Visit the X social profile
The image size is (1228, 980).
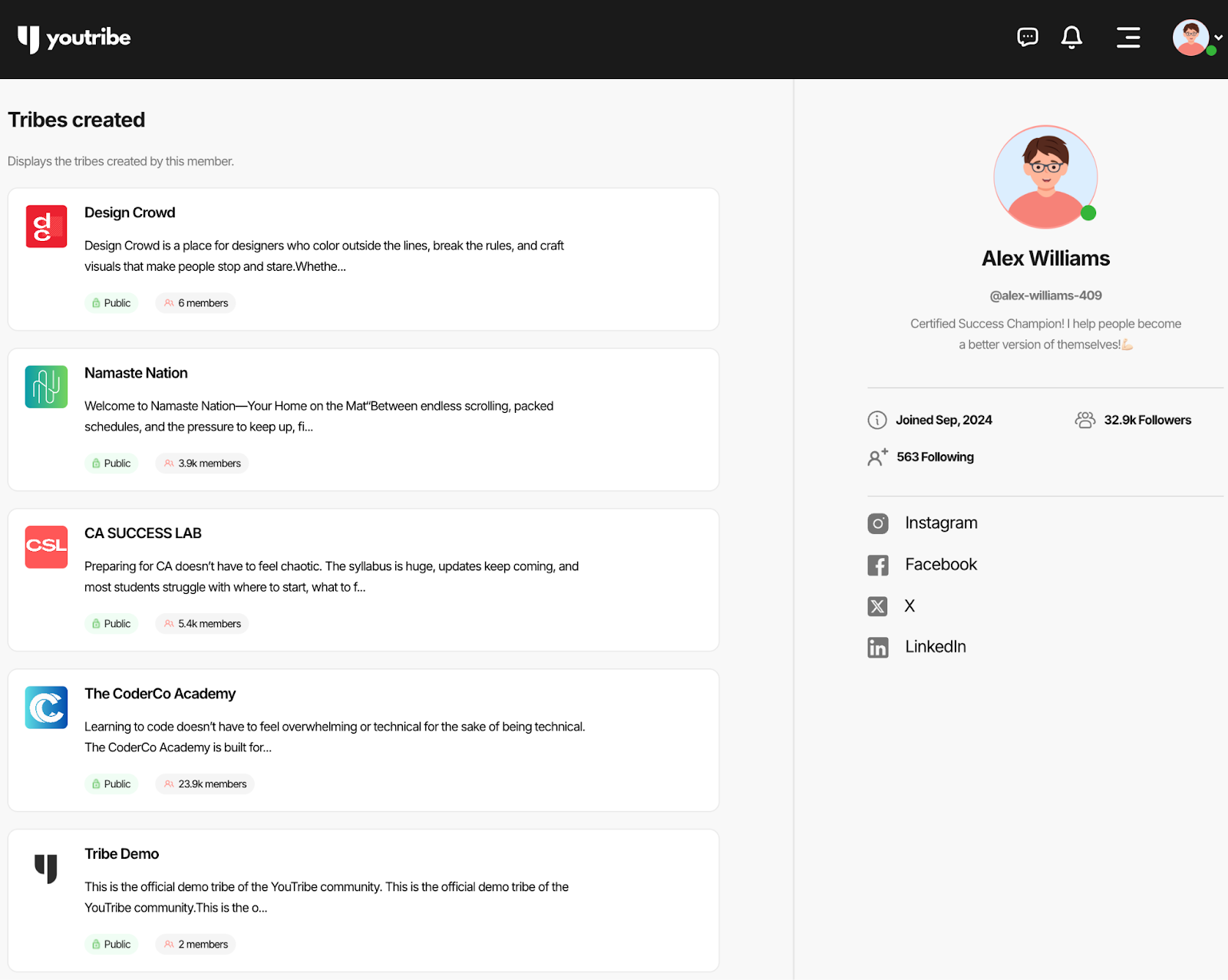point(909,606)
